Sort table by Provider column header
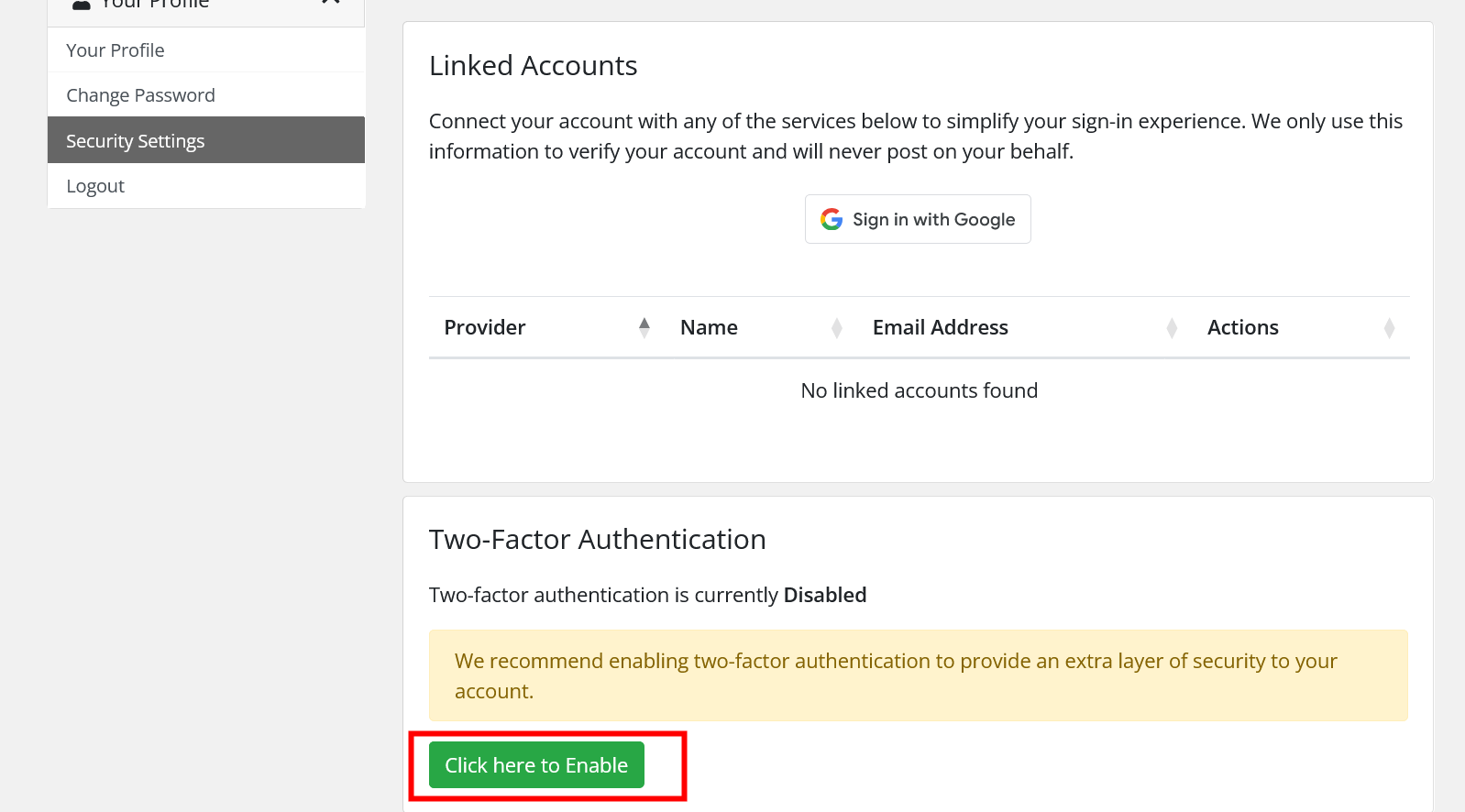The image size is (1465, 812). [x=485, y=327]
